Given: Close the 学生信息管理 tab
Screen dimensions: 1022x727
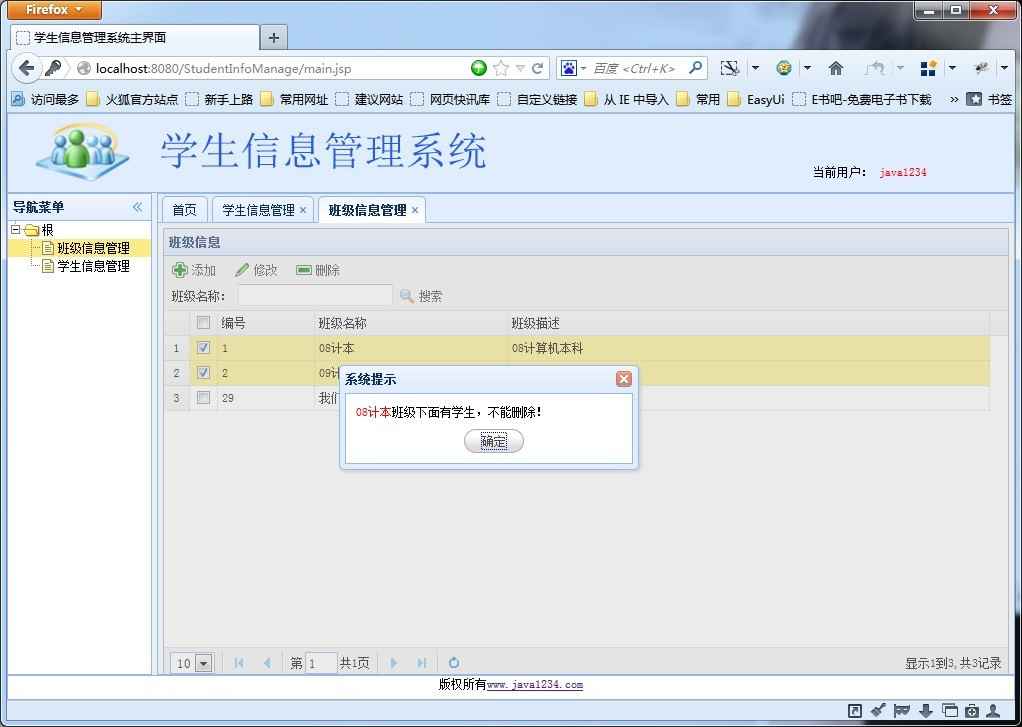Looking at the screenshot, I should pyautogui.click(x=303, y=210).
